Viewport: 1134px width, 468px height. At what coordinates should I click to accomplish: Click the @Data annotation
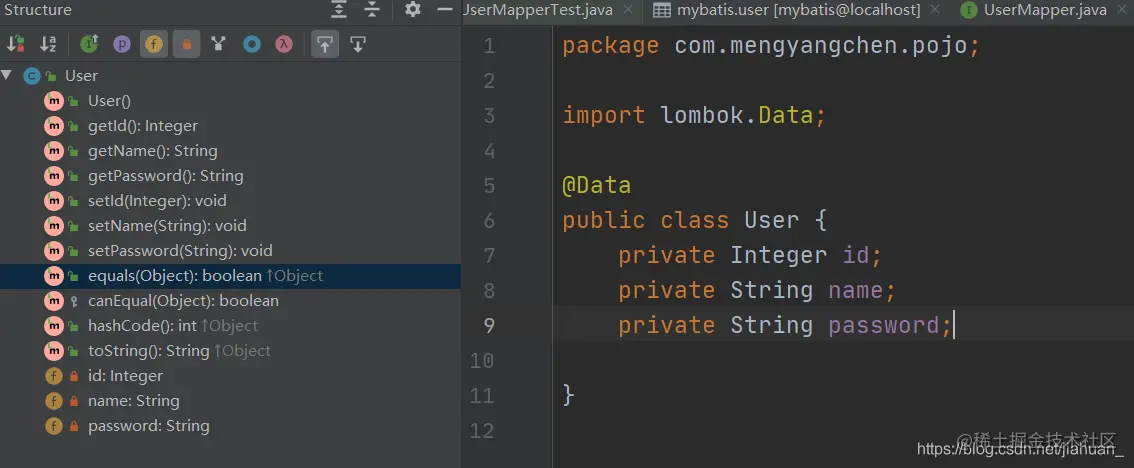click(597, 185)
